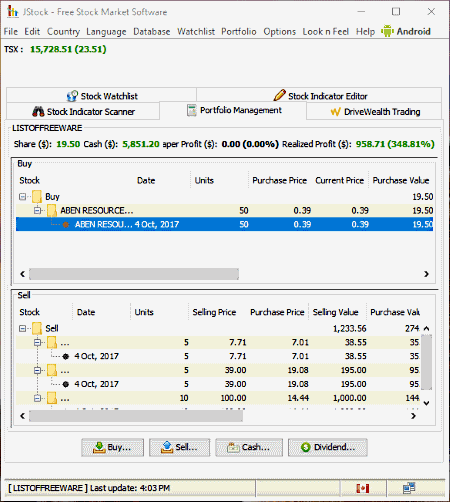This screenshot has width=450, height=502.
Task: Click the Sell table right scroll arrow
Action: point(413,416)
